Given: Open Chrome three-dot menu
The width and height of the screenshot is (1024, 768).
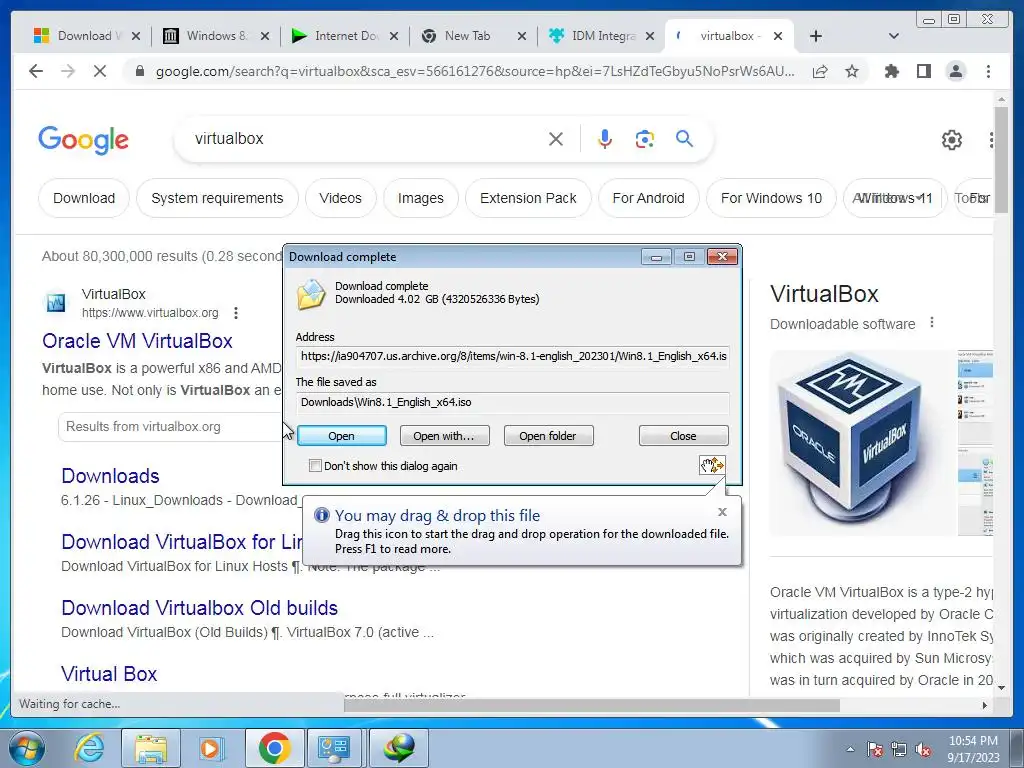Looking at the screenshot, I should (988, 71).
